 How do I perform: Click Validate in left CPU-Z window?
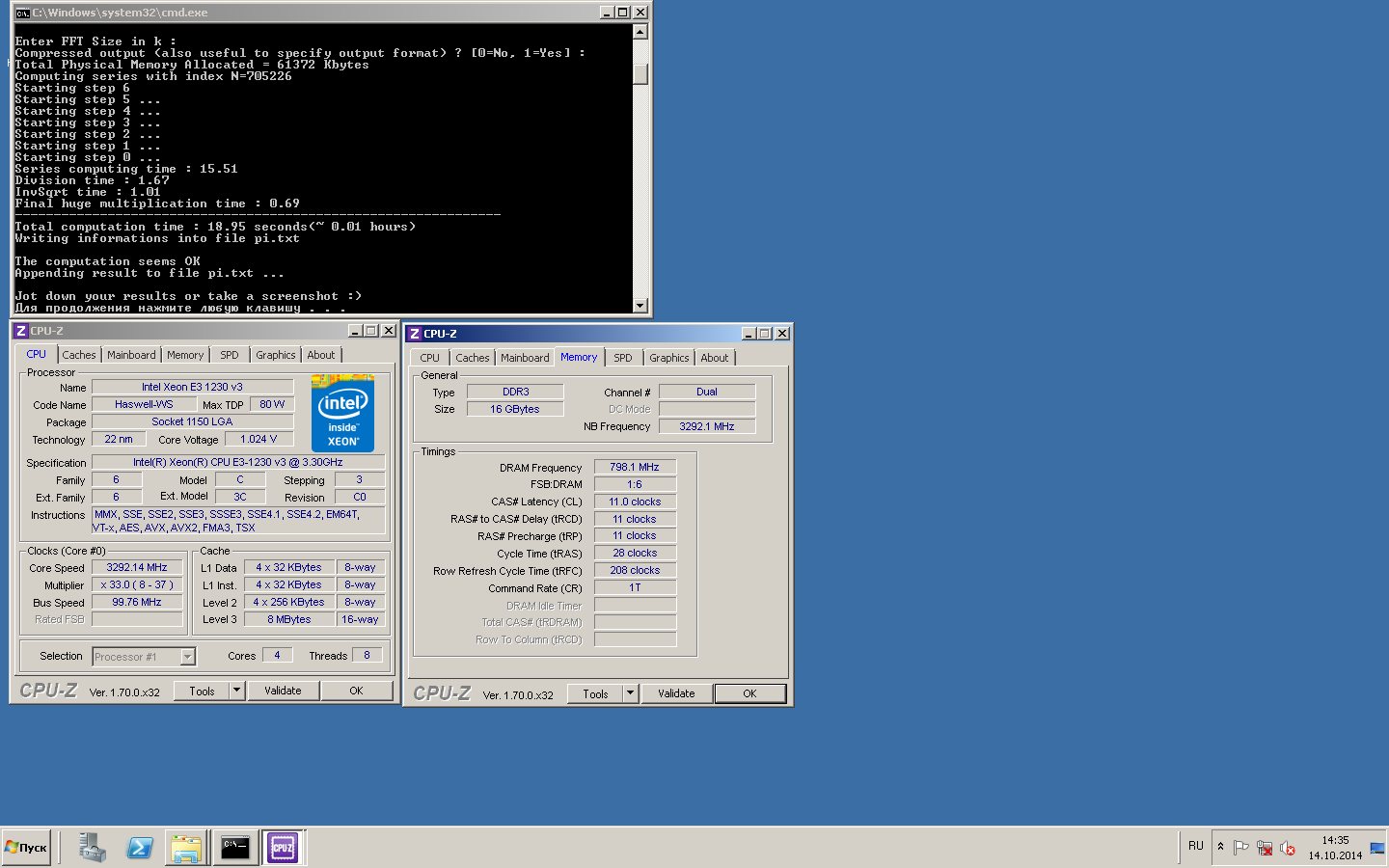click(284, 691)
